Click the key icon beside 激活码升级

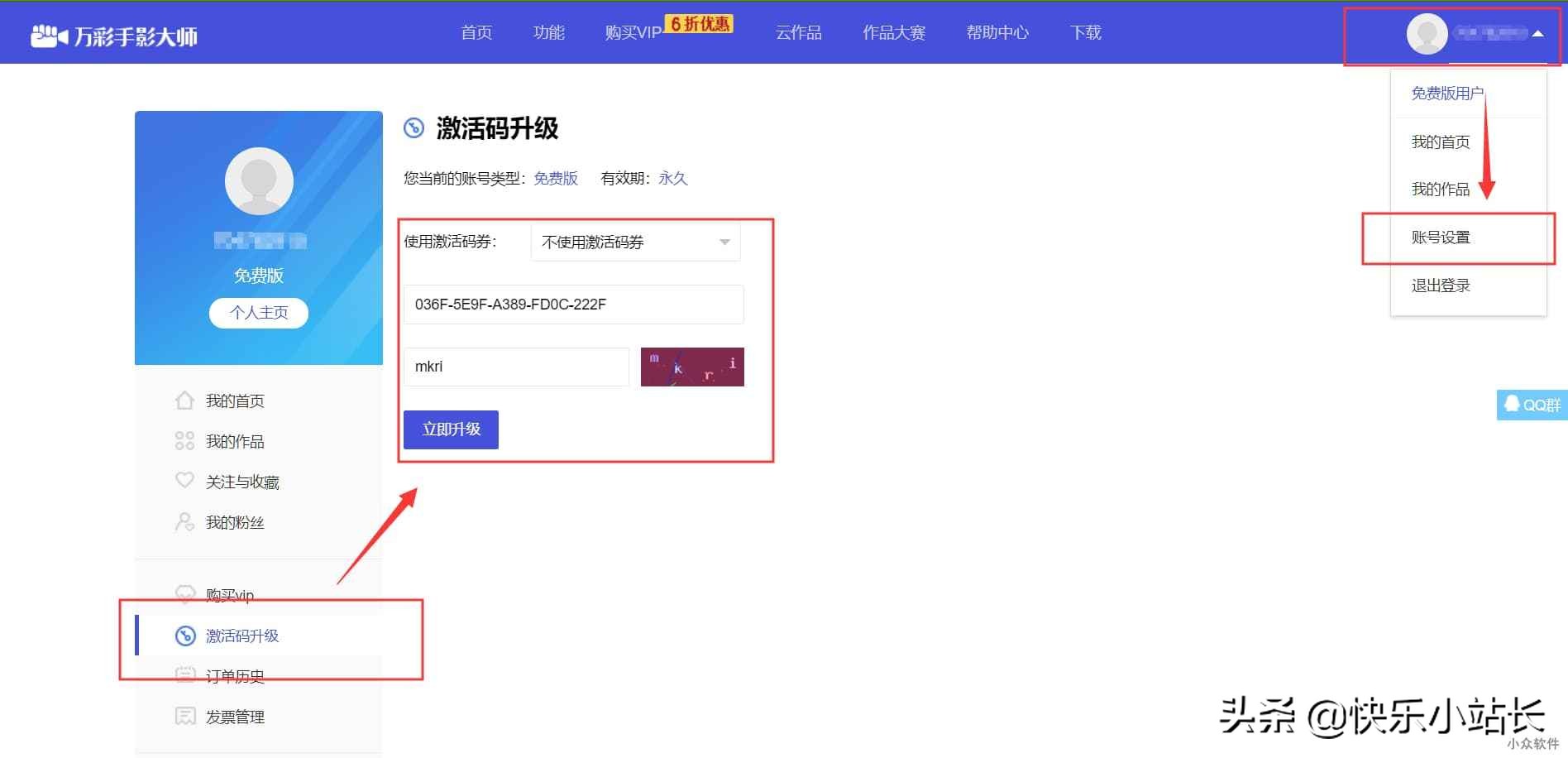pyautogui.click(x=185, y=636)
